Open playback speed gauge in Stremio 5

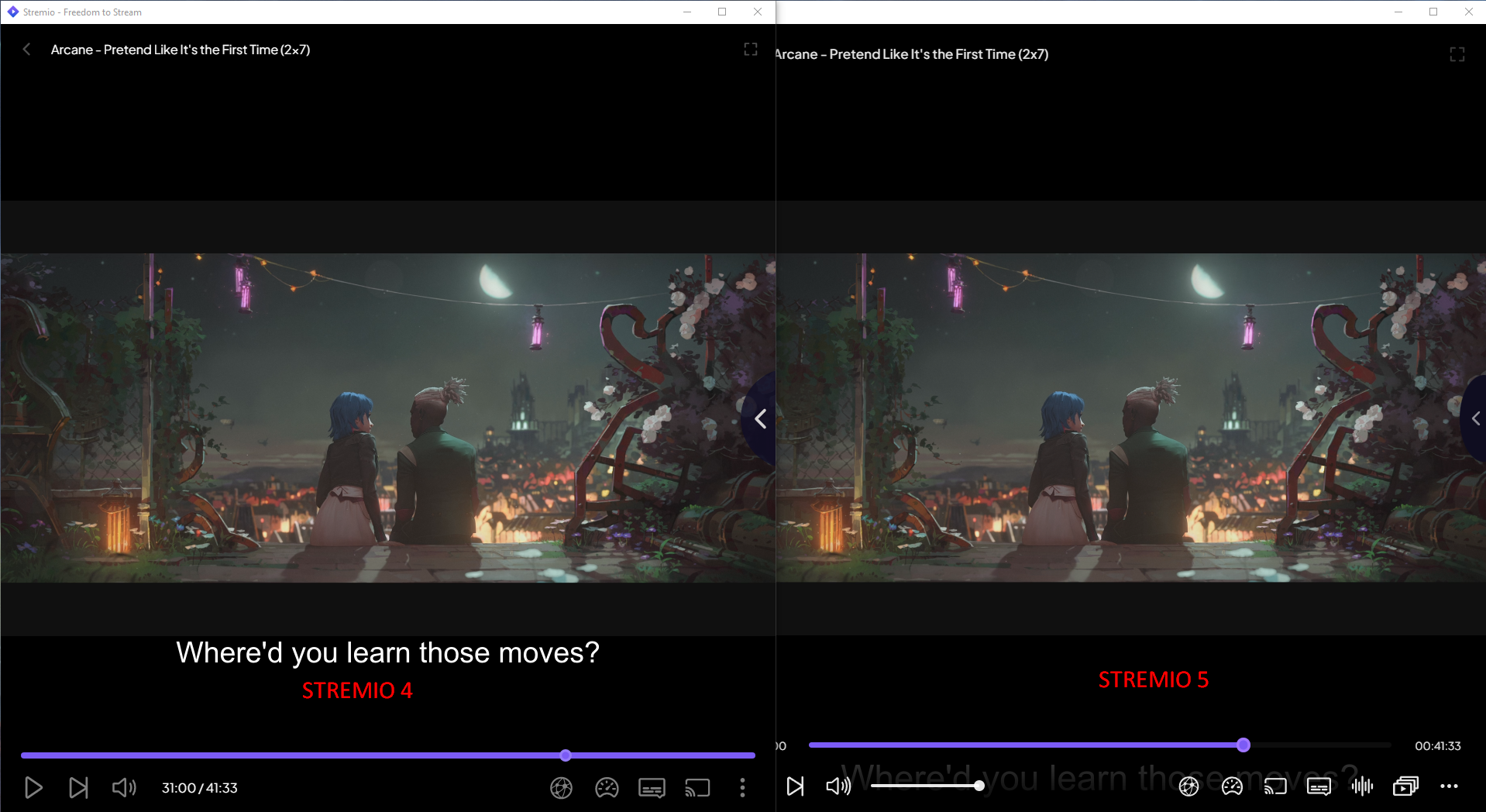point(1232,786)
